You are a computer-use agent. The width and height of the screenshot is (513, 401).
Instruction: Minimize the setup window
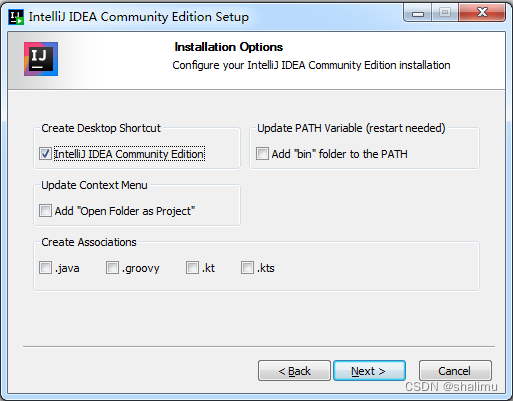(418, 14)
